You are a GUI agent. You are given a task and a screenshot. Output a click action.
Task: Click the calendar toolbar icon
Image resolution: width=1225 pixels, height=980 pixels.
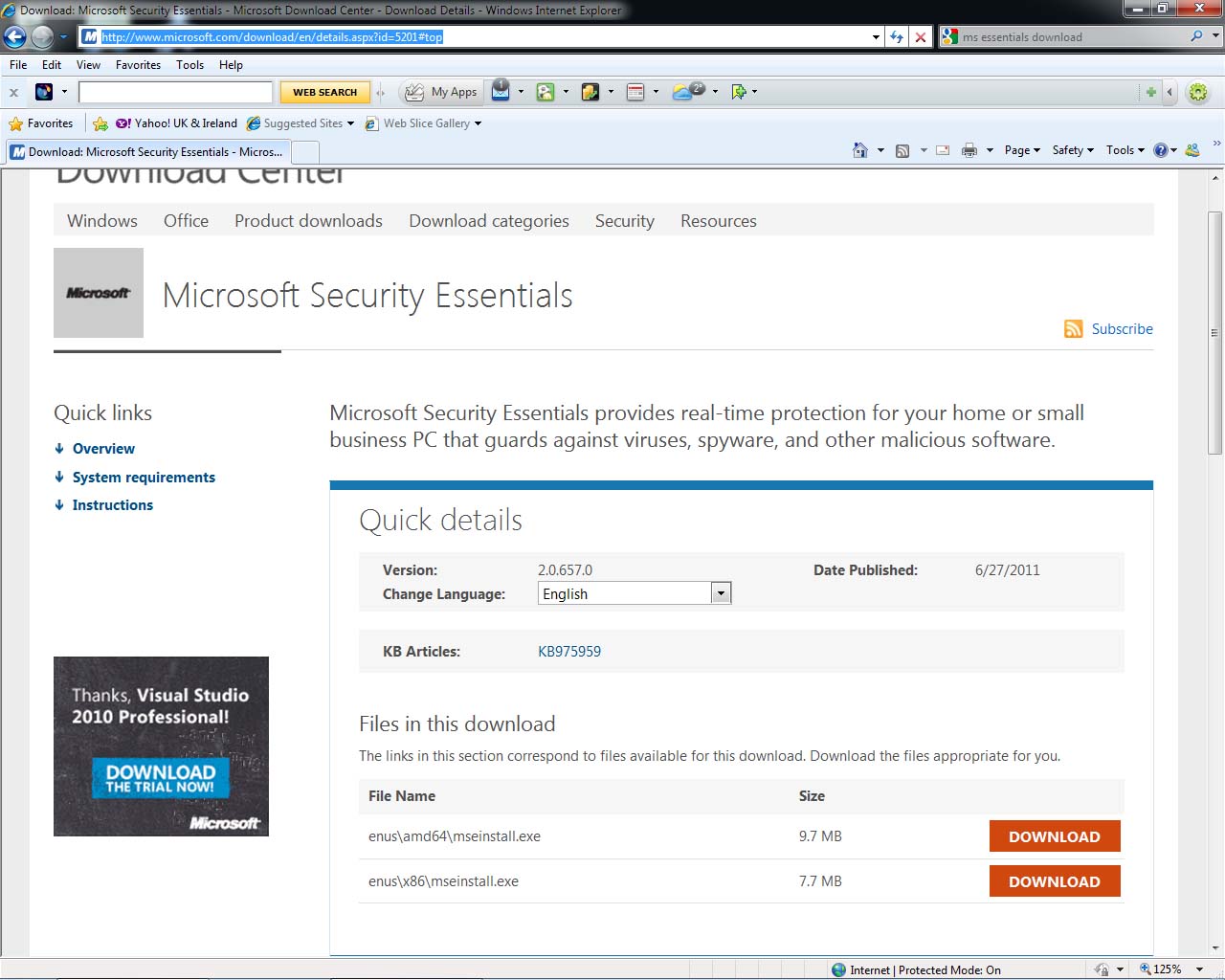pyautogui.click(x=635, y=92)
